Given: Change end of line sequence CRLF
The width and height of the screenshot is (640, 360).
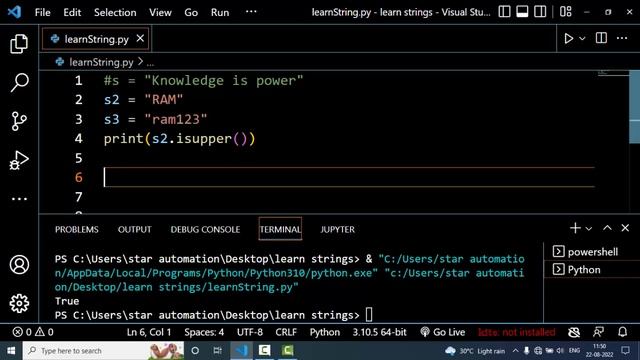Looking at the screenshot, I should pos(286,332).
